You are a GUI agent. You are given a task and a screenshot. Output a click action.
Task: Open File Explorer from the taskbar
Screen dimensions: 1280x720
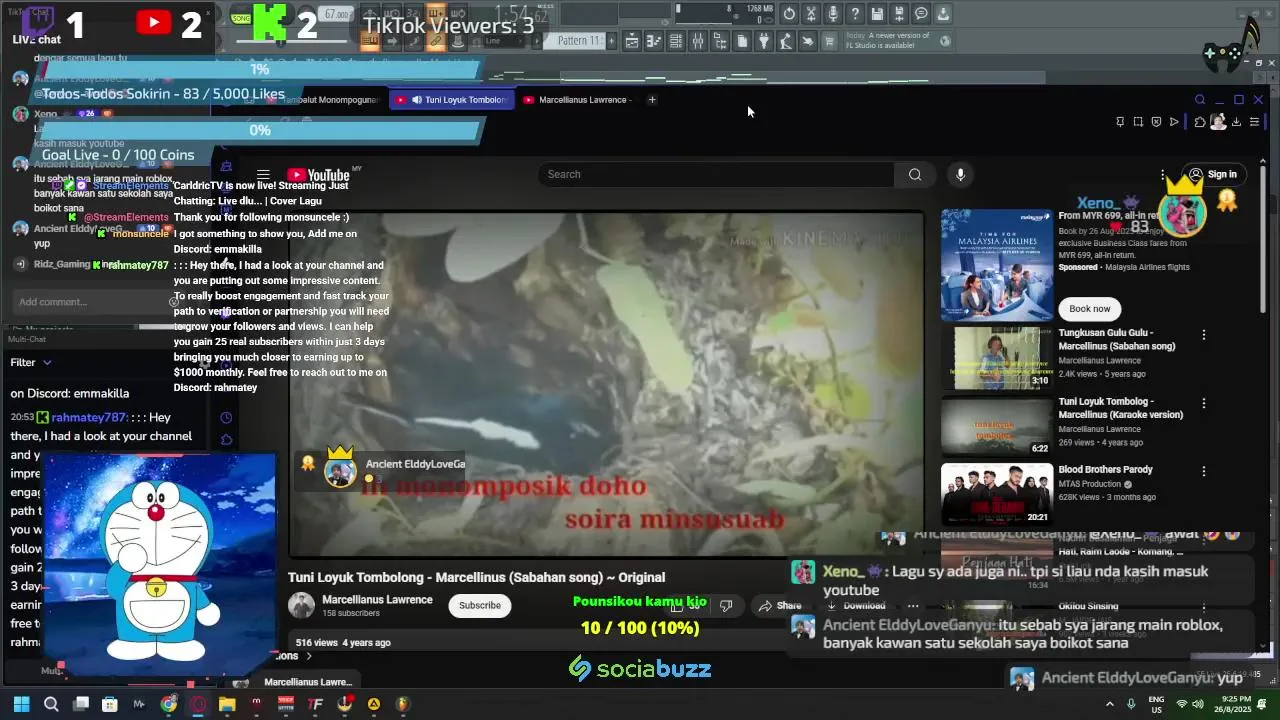tap(227, 704)
